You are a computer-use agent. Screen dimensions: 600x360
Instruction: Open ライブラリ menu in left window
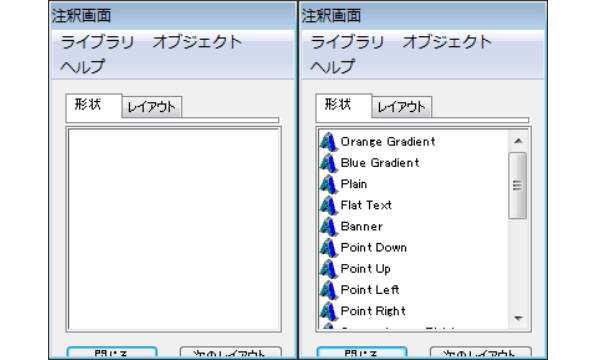pos(97,42)
